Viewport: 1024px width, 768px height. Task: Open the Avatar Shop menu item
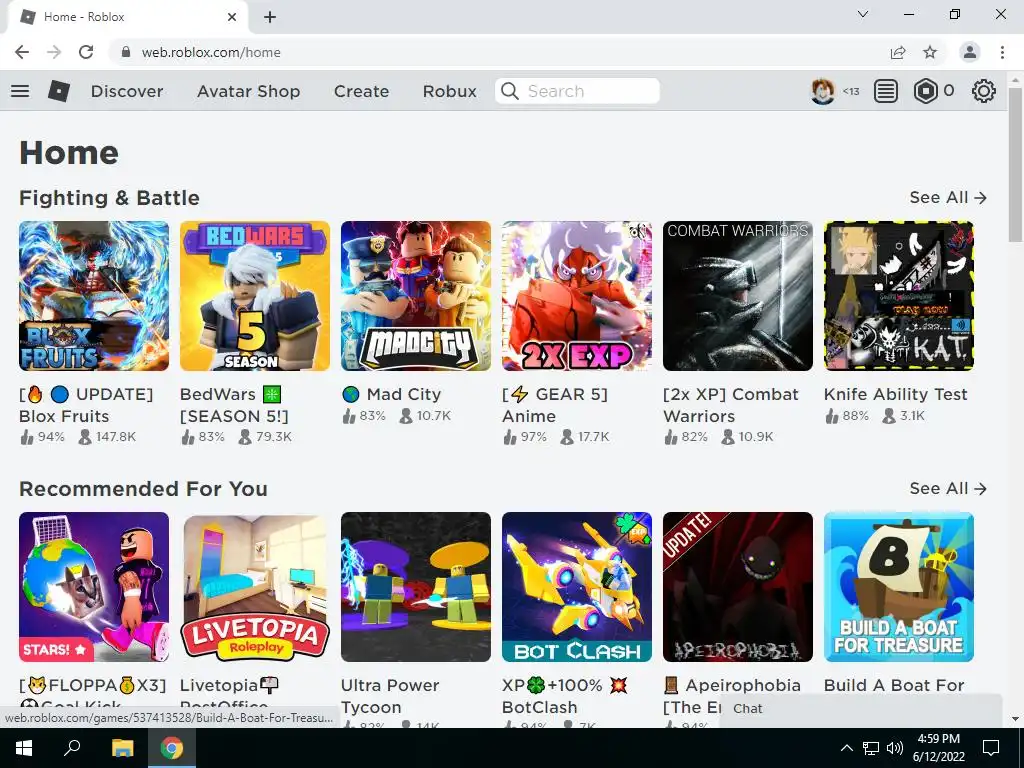tap(249, 91)
